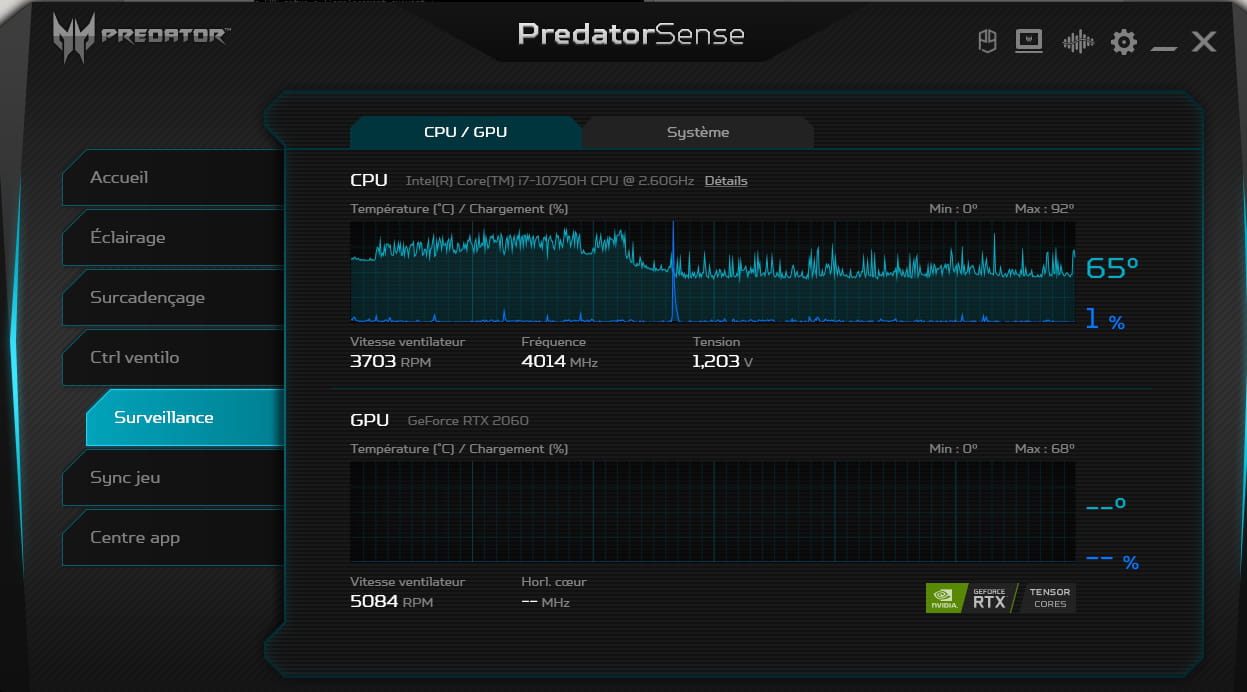Click the GPU Min : 0° label
Screen dimensions: 1247x692
tap(953, 449)
